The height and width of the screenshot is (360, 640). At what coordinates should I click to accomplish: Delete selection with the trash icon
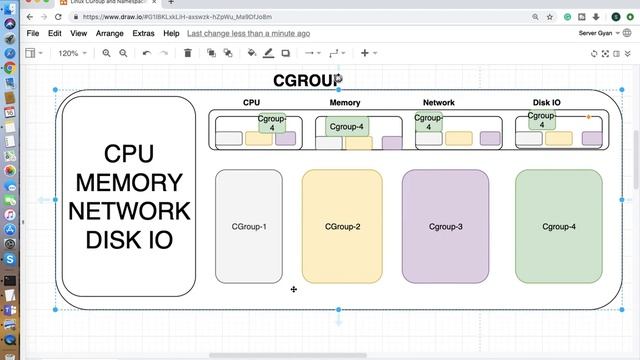[x=188, y=53]
